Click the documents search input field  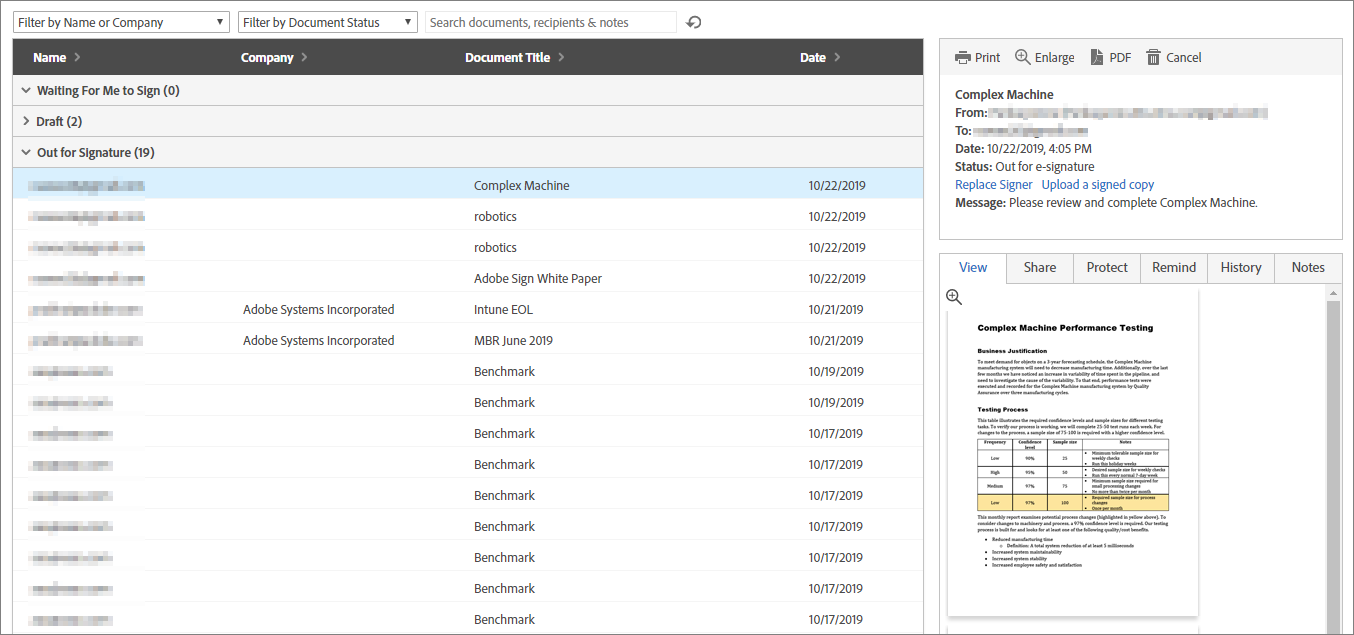coord(550,21)
